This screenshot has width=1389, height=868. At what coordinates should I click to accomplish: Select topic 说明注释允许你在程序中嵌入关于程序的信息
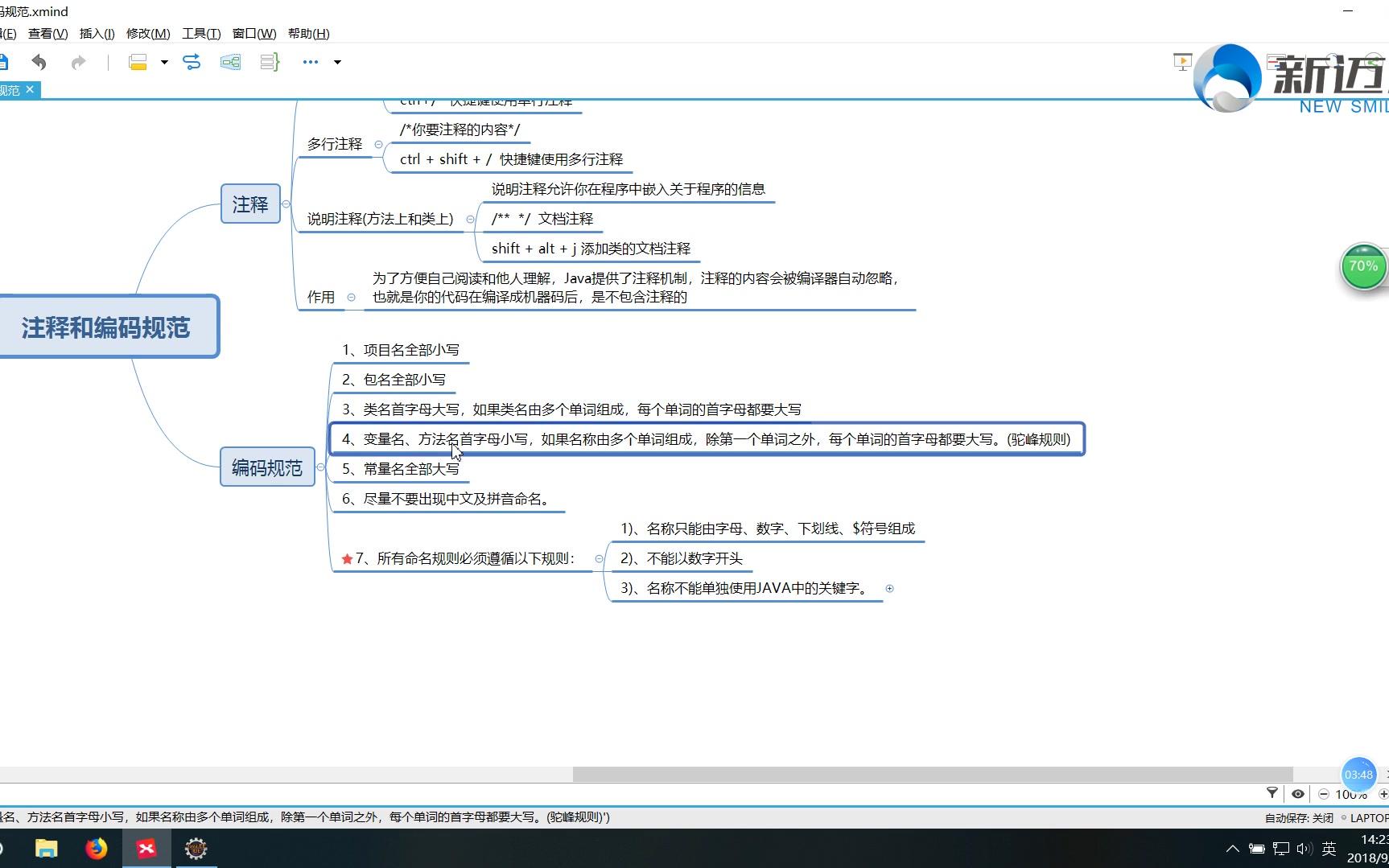click(629, 189)
